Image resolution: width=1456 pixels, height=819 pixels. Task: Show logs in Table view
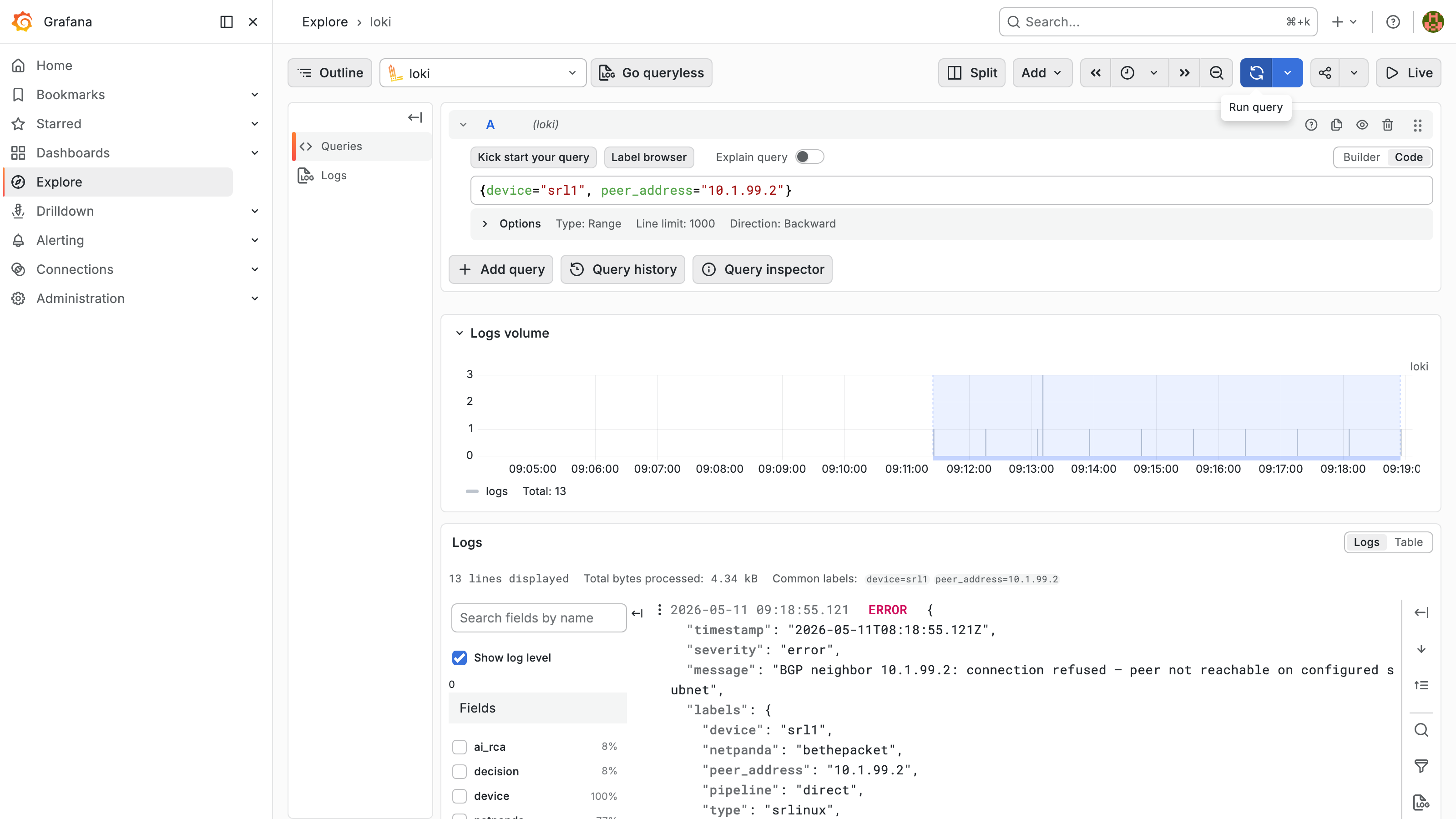(1408, 542)
